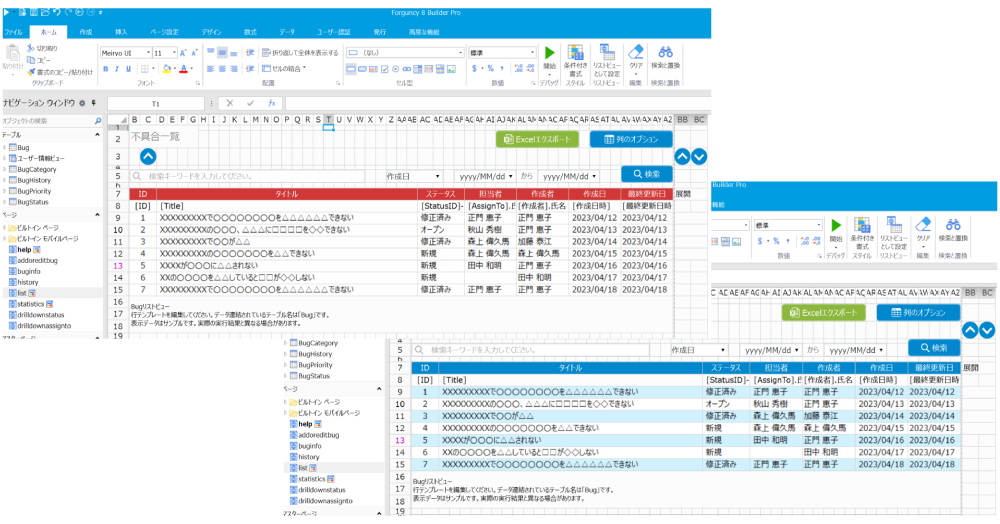1000x524 pixels.
Task: Switch to the ユーザー認証 ribbon tab
Action: click(x=334, y=32)
